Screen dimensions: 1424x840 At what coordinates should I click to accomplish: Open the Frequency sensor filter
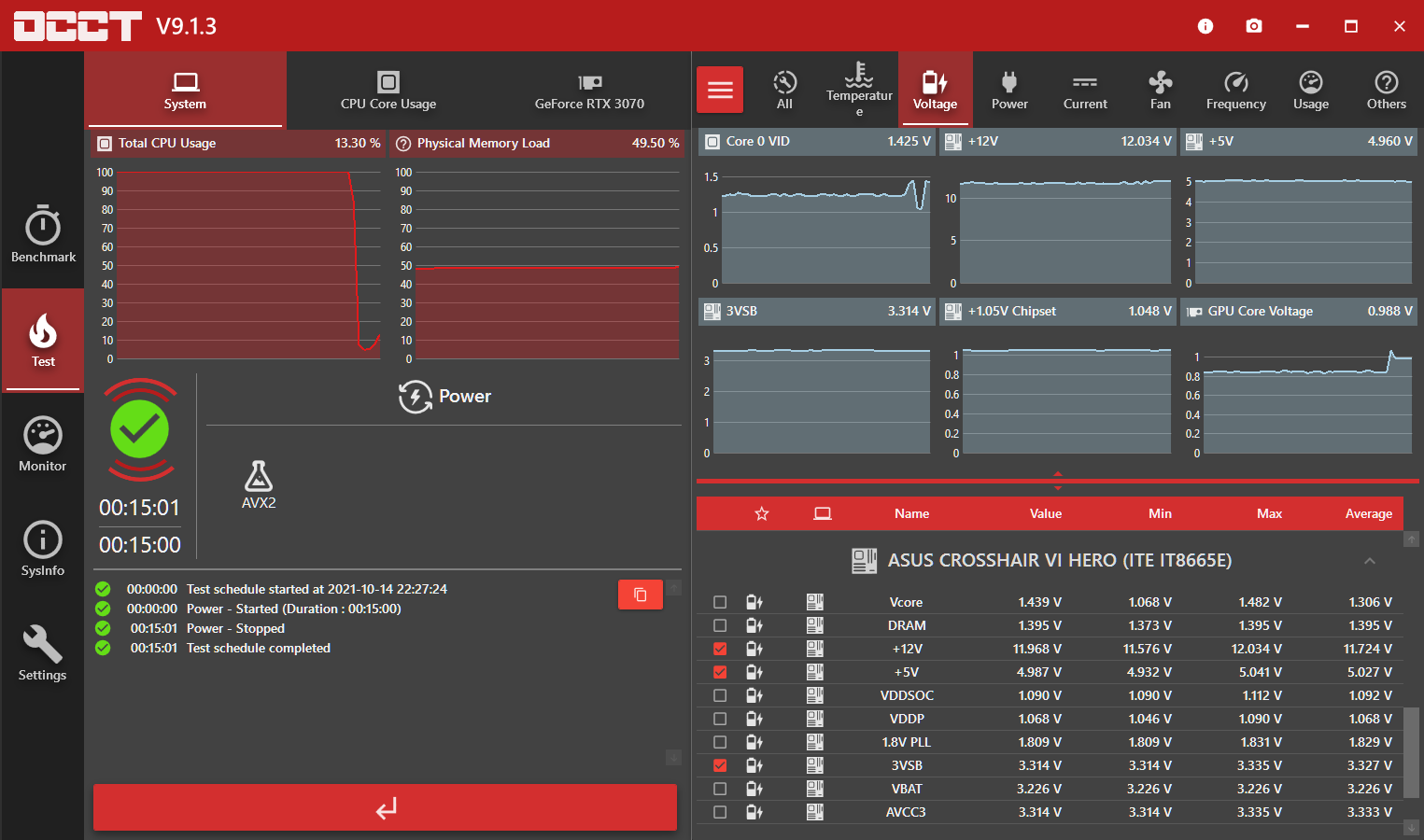1235,90
